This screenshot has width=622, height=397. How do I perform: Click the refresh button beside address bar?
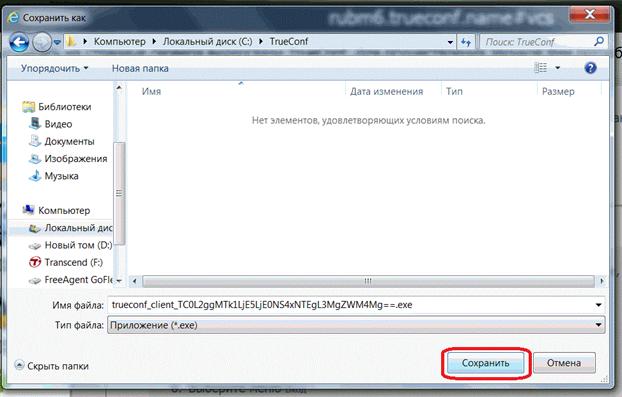[x=466, y=42]
